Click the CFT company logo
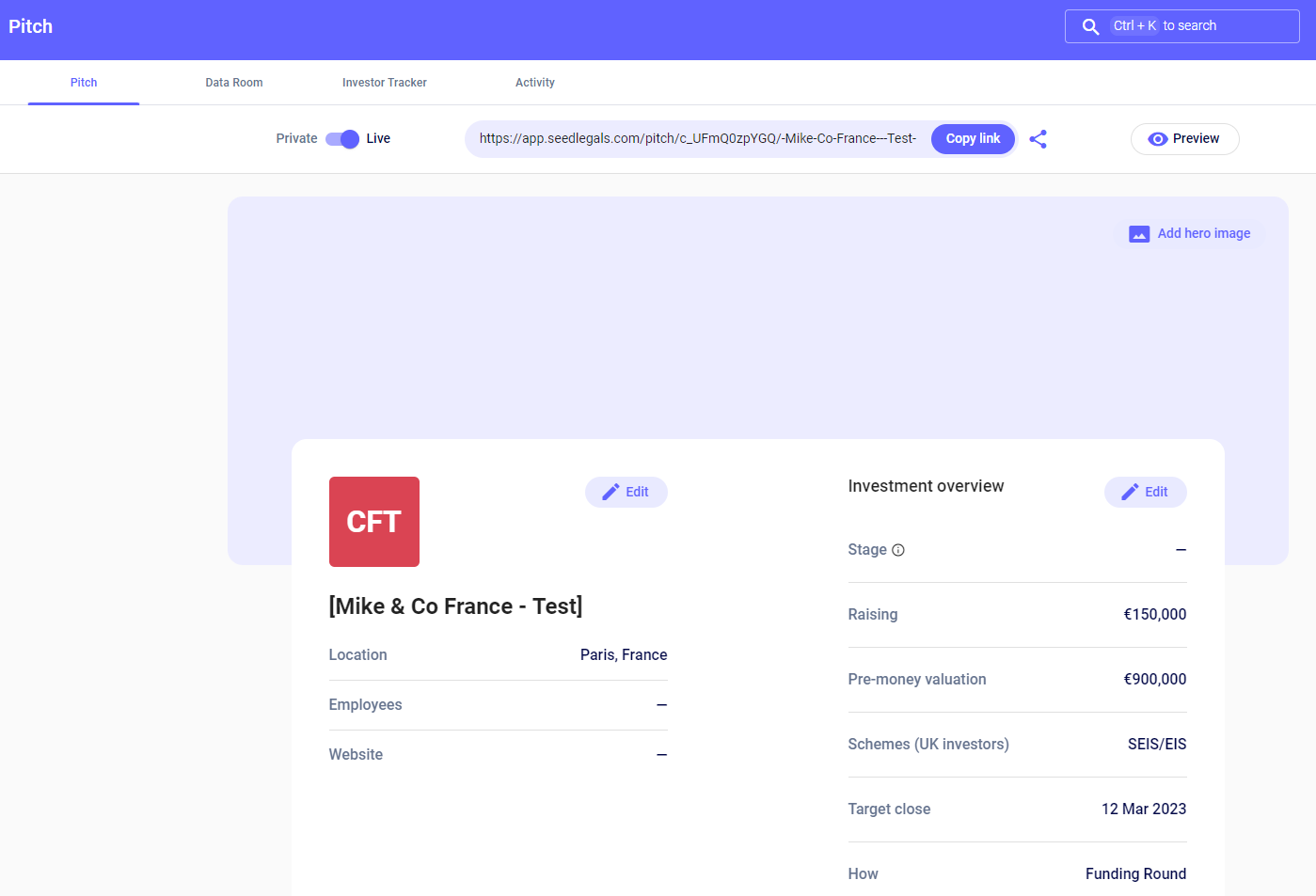 click(x=373, y=522)
